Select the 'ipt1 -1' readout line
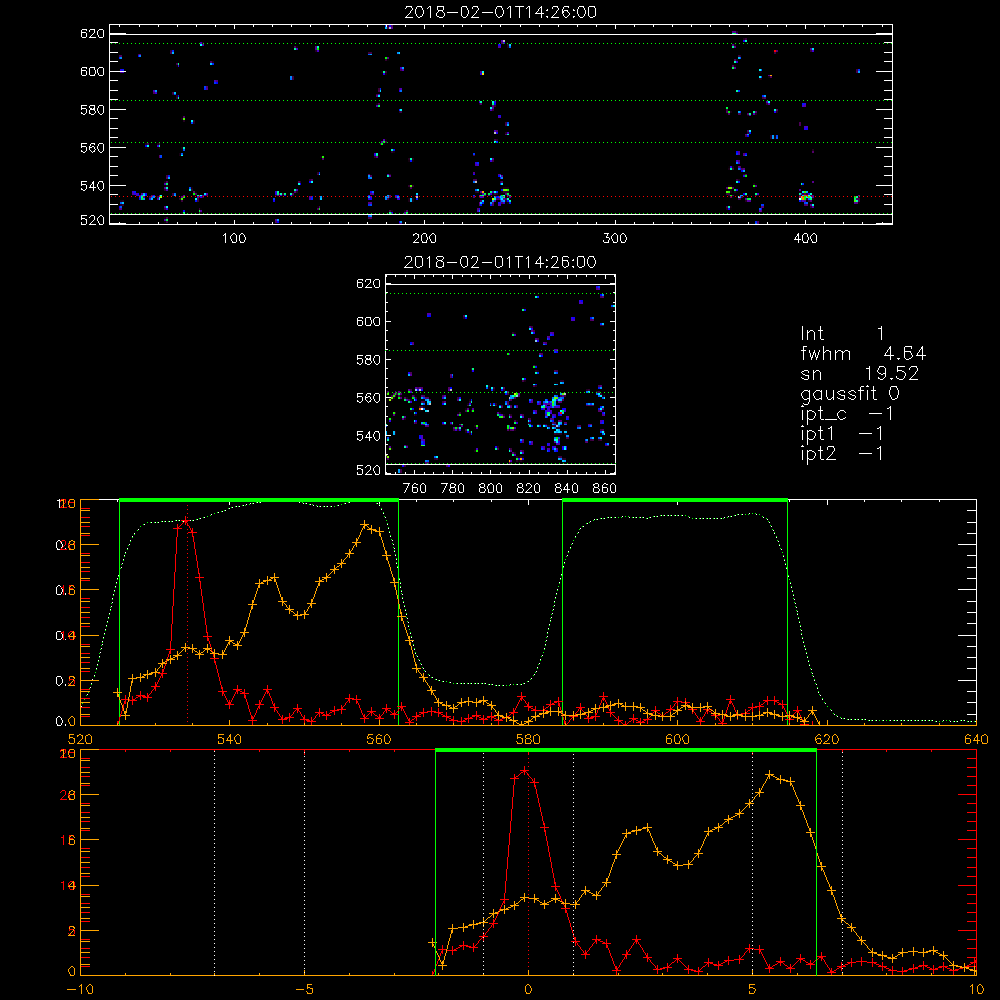1000x1000 pixels. pyautogui.click(x=842, y=434)
